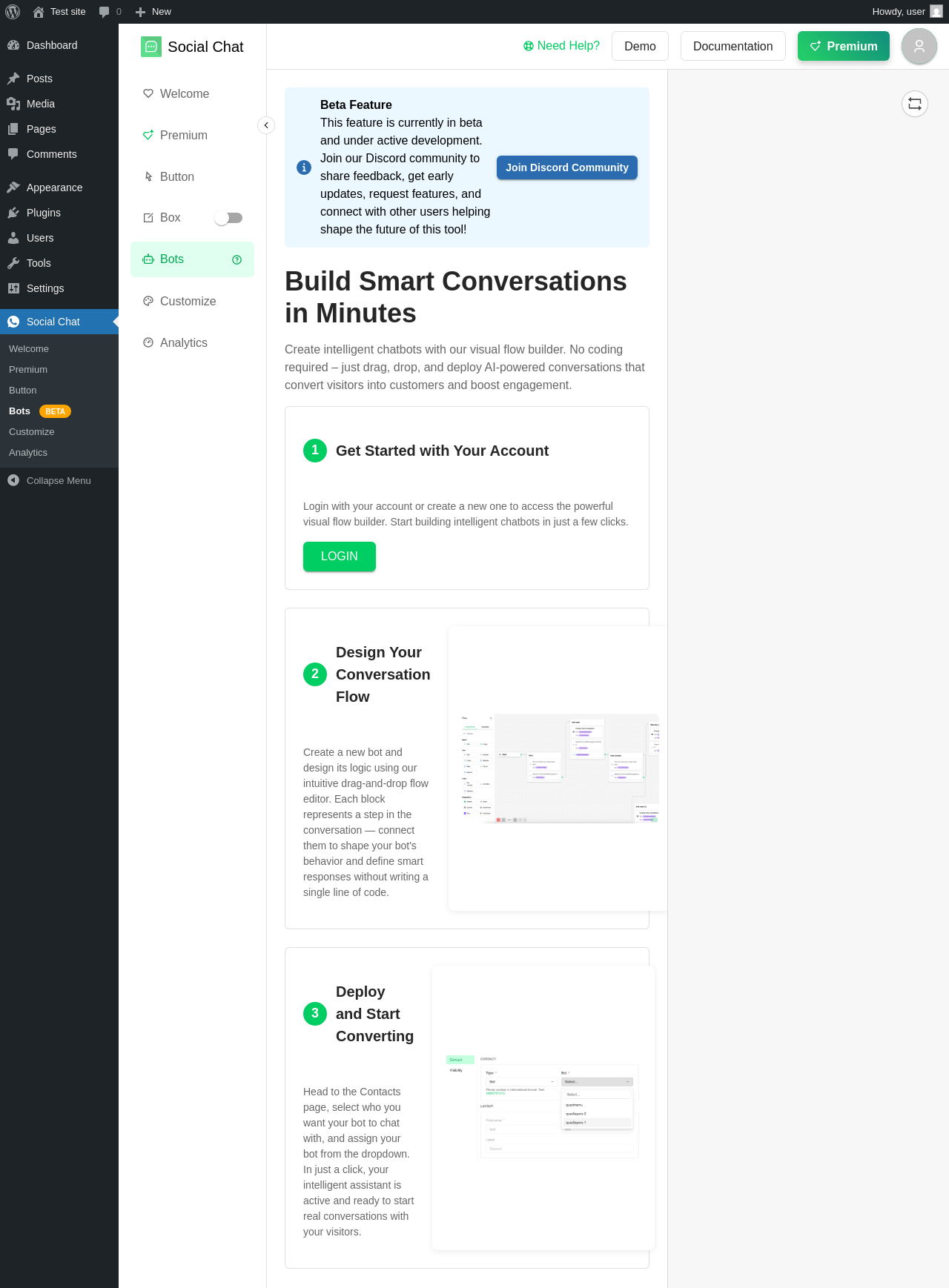Open the Need Help link
949x1288 pixels.
point(561,46)
